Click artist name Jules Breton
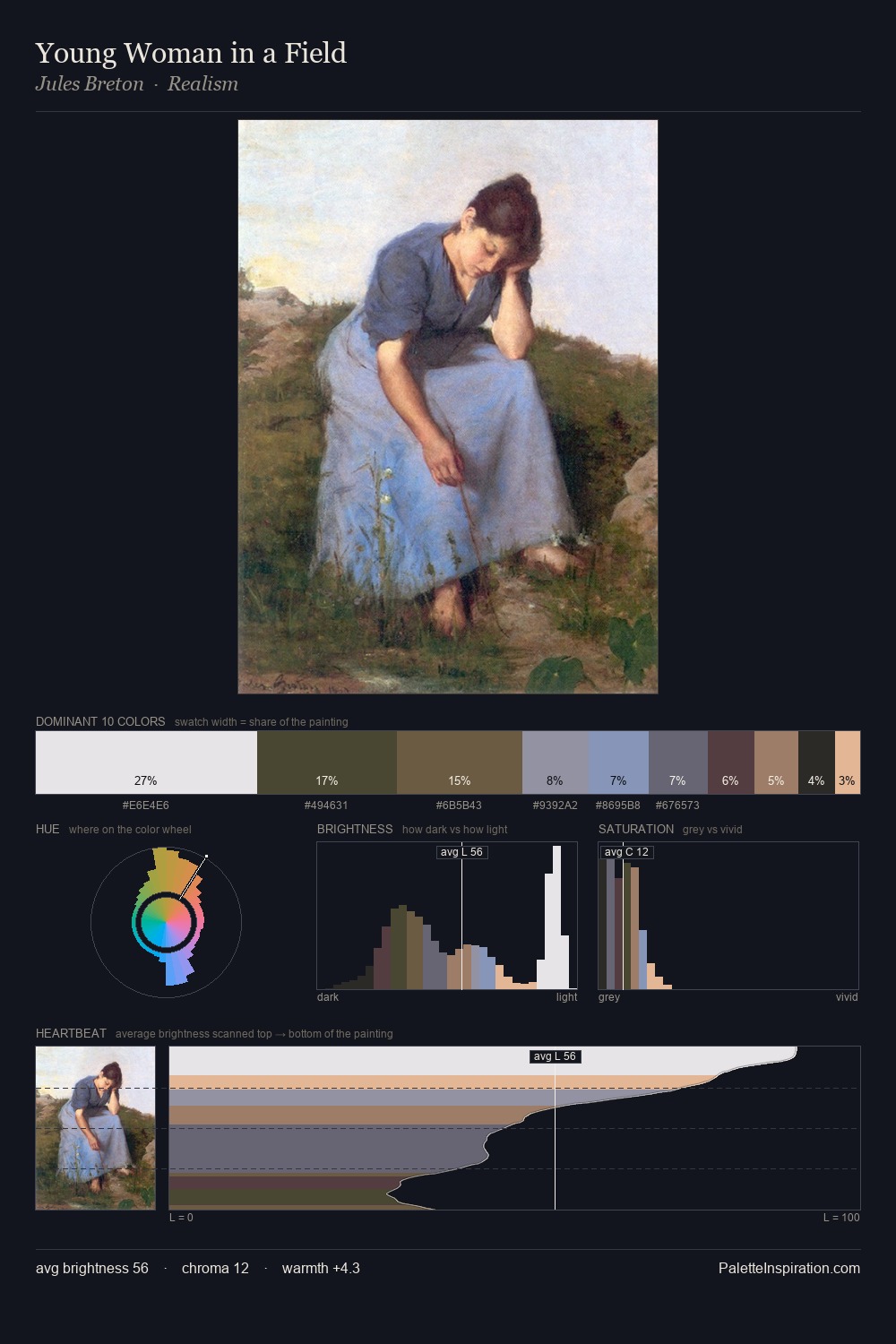 (90, 84)
